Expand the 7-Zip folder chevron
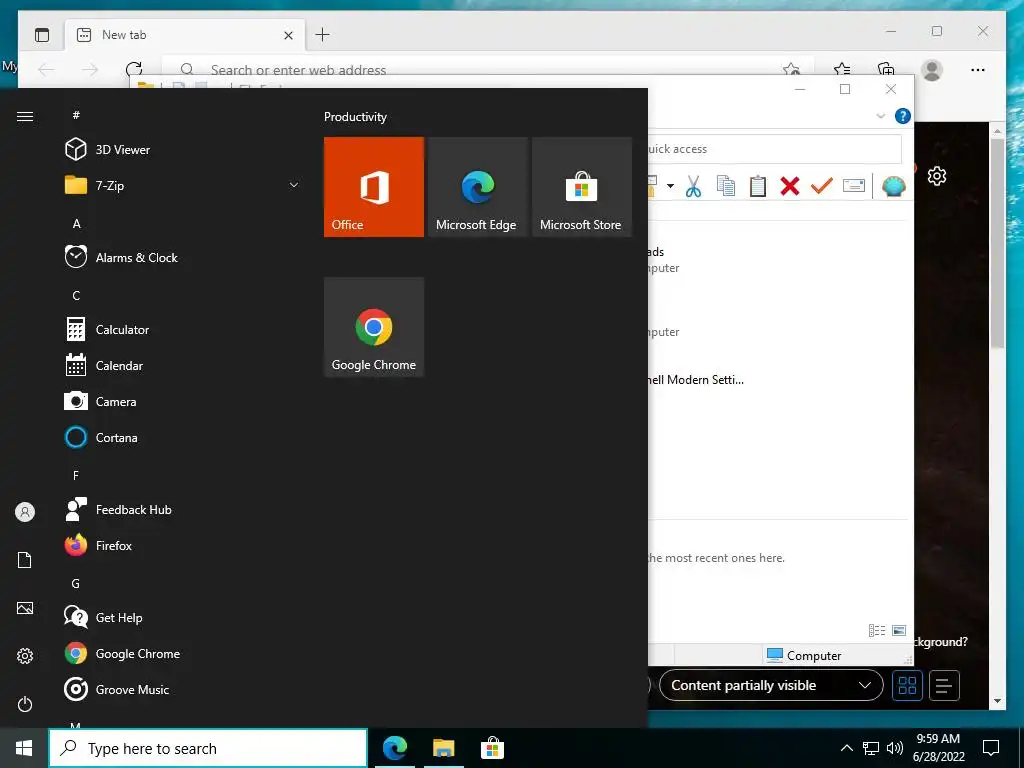1024x768 pixels. [294, 185]
